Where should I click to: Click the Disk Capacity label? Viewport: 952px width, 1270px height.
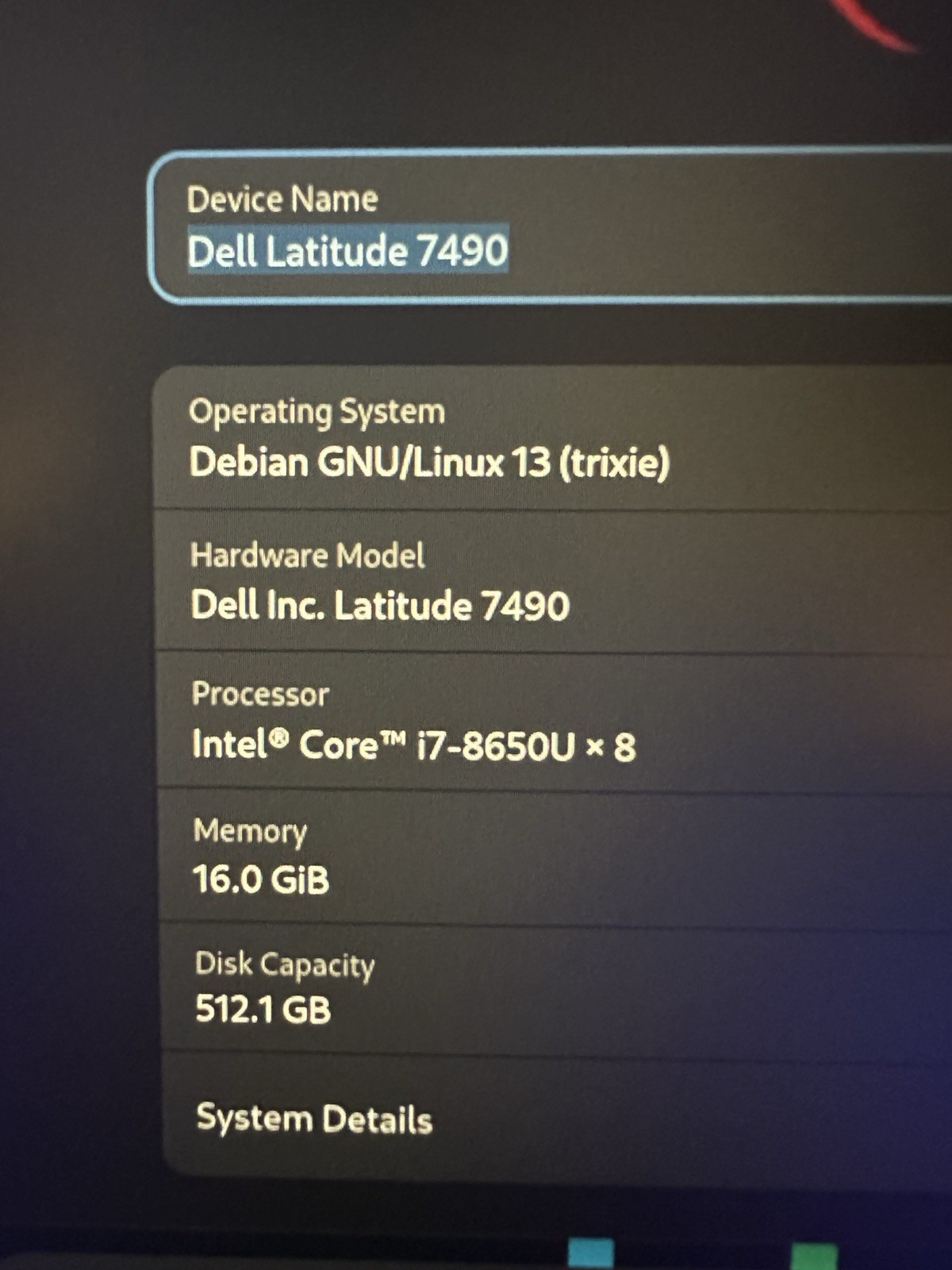tap(285, 965)
